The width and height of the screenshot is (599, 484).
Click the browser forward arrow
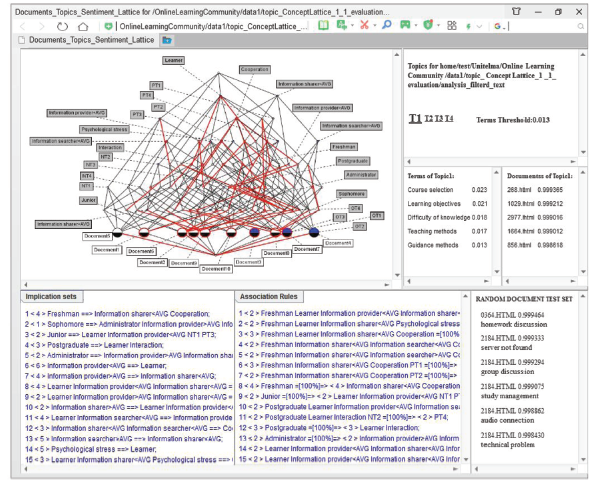(x=42, y=26)
